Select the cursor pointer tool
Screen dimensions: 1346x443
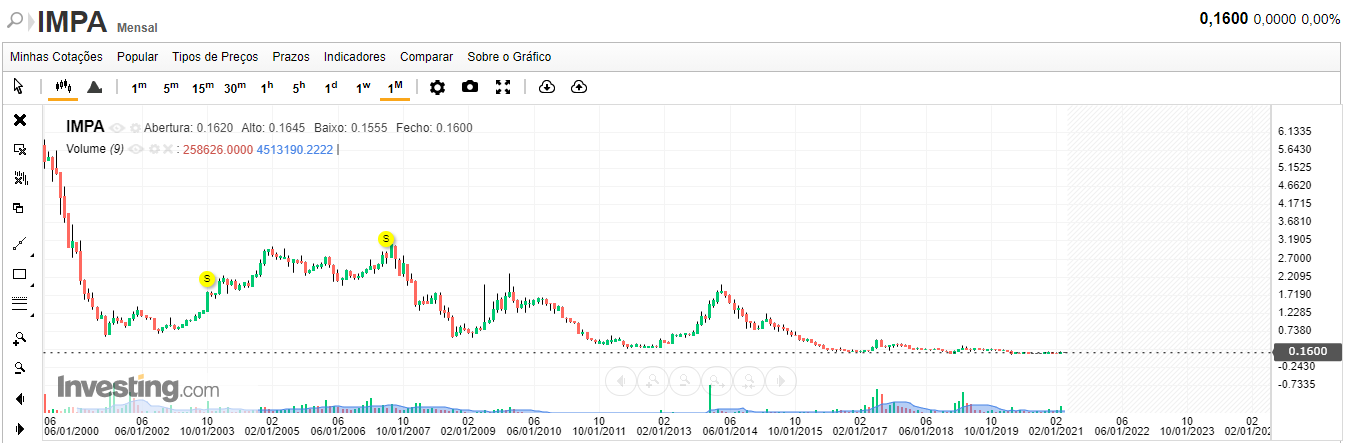[x=19, y=87]
